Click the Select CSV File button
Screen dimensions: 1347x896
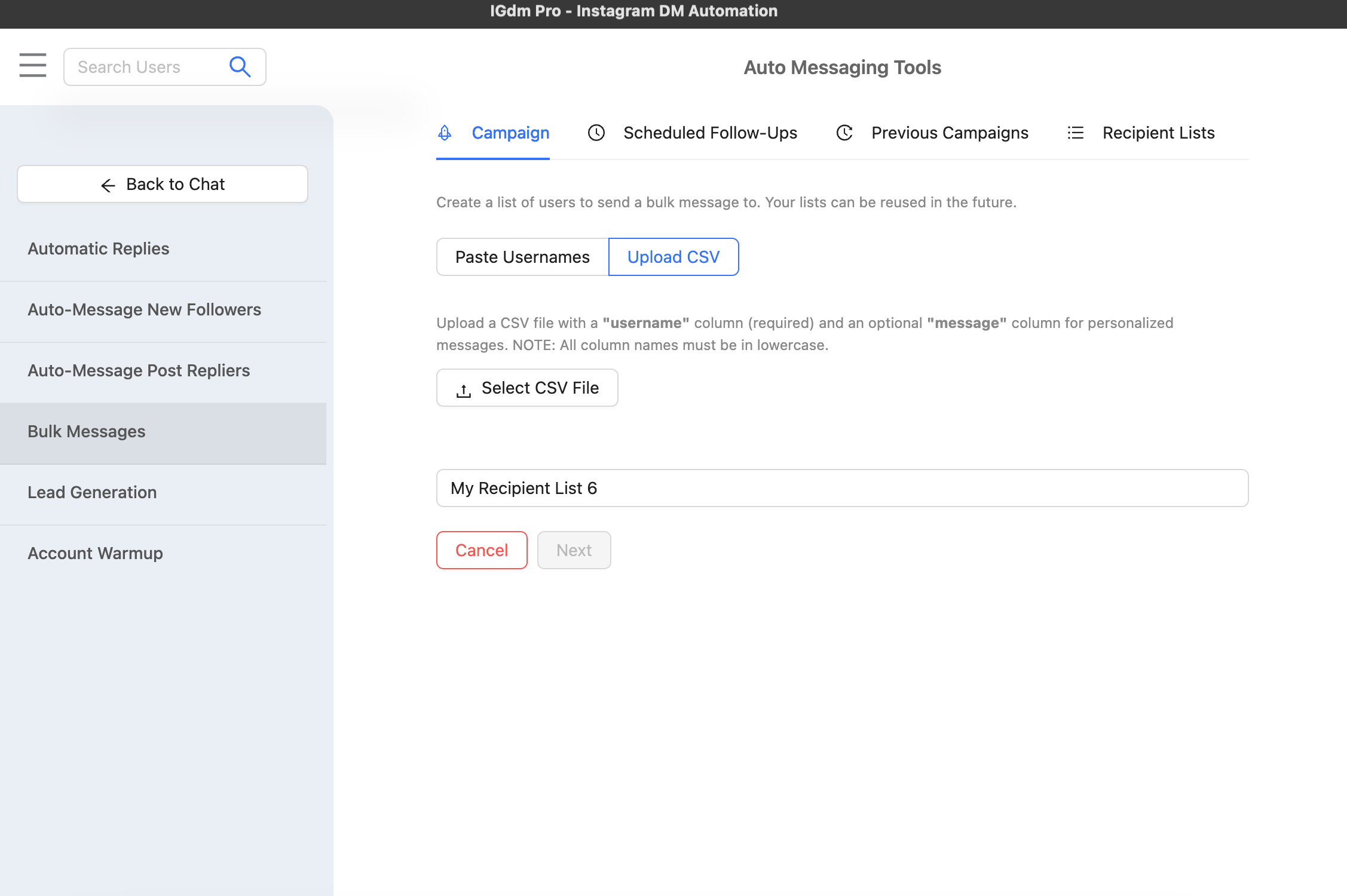coord(527,388)
